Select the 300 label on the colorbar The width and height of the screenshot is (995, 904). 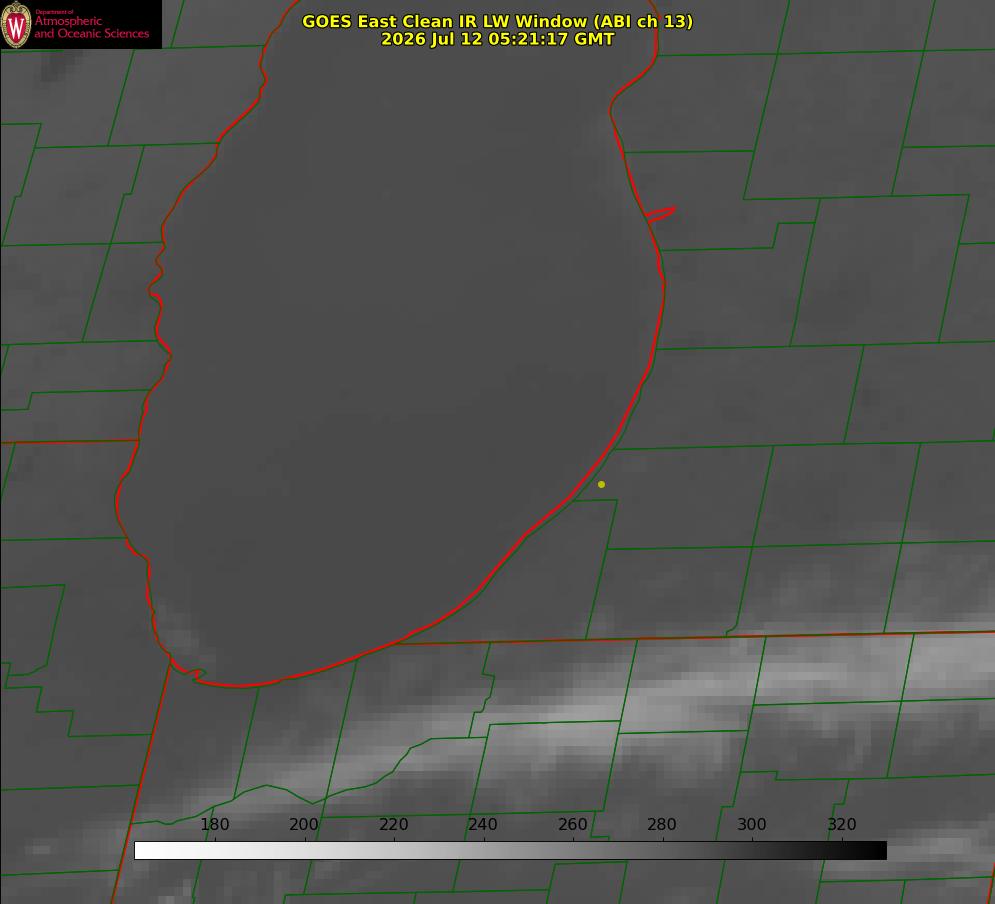point(752,824)
